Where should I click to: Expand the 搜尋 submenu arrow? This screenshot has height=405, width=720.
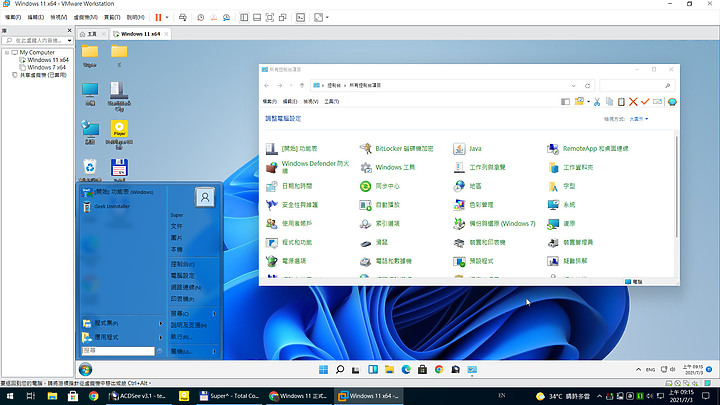(x=214, y=314)
